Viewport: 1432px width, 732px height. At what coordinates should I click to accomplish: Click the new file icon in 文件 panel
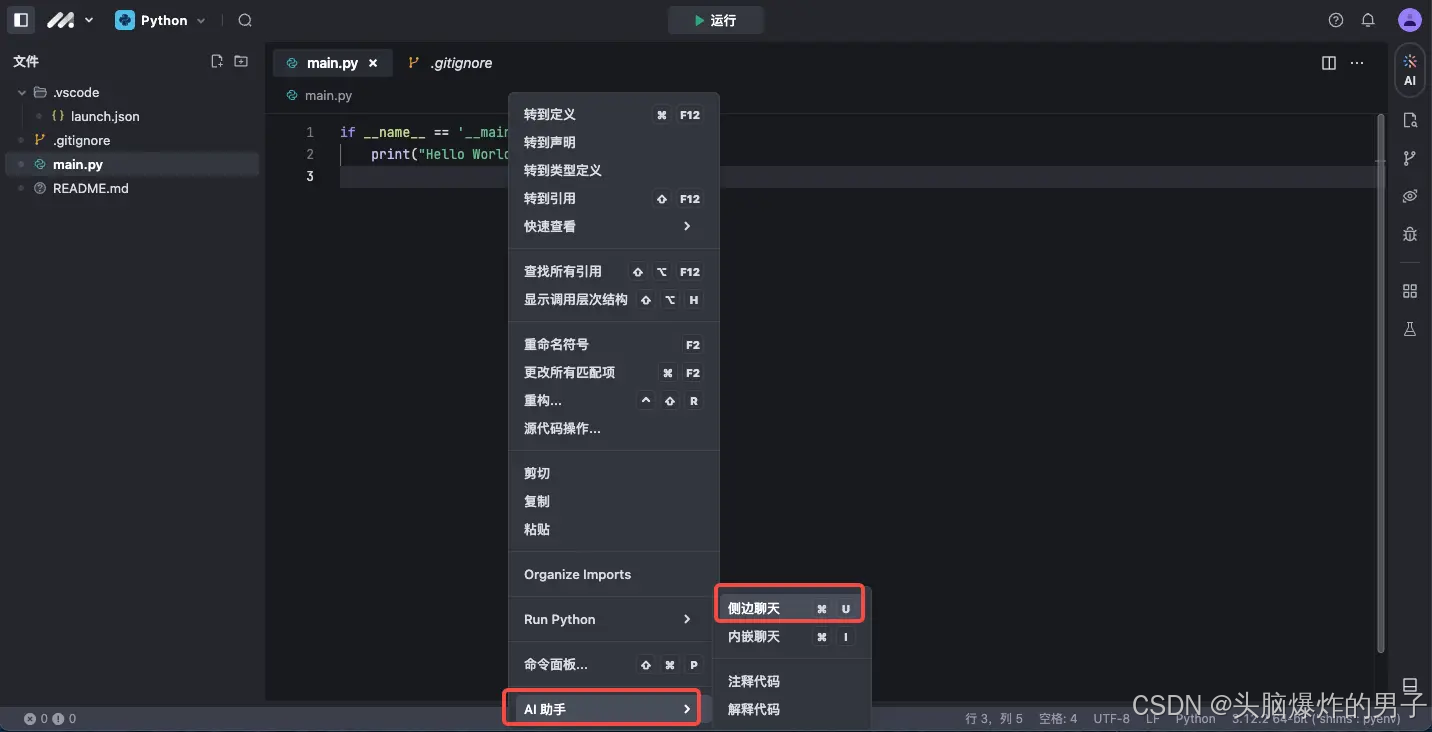click(216, 60)
